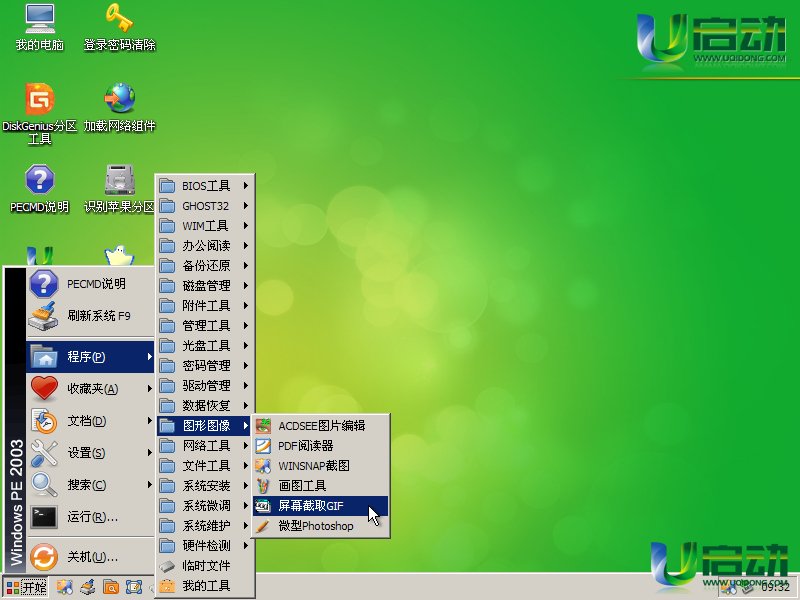Expand BIOS工具 submenu arrow
800x600 pixels.
tap(246, 186)
